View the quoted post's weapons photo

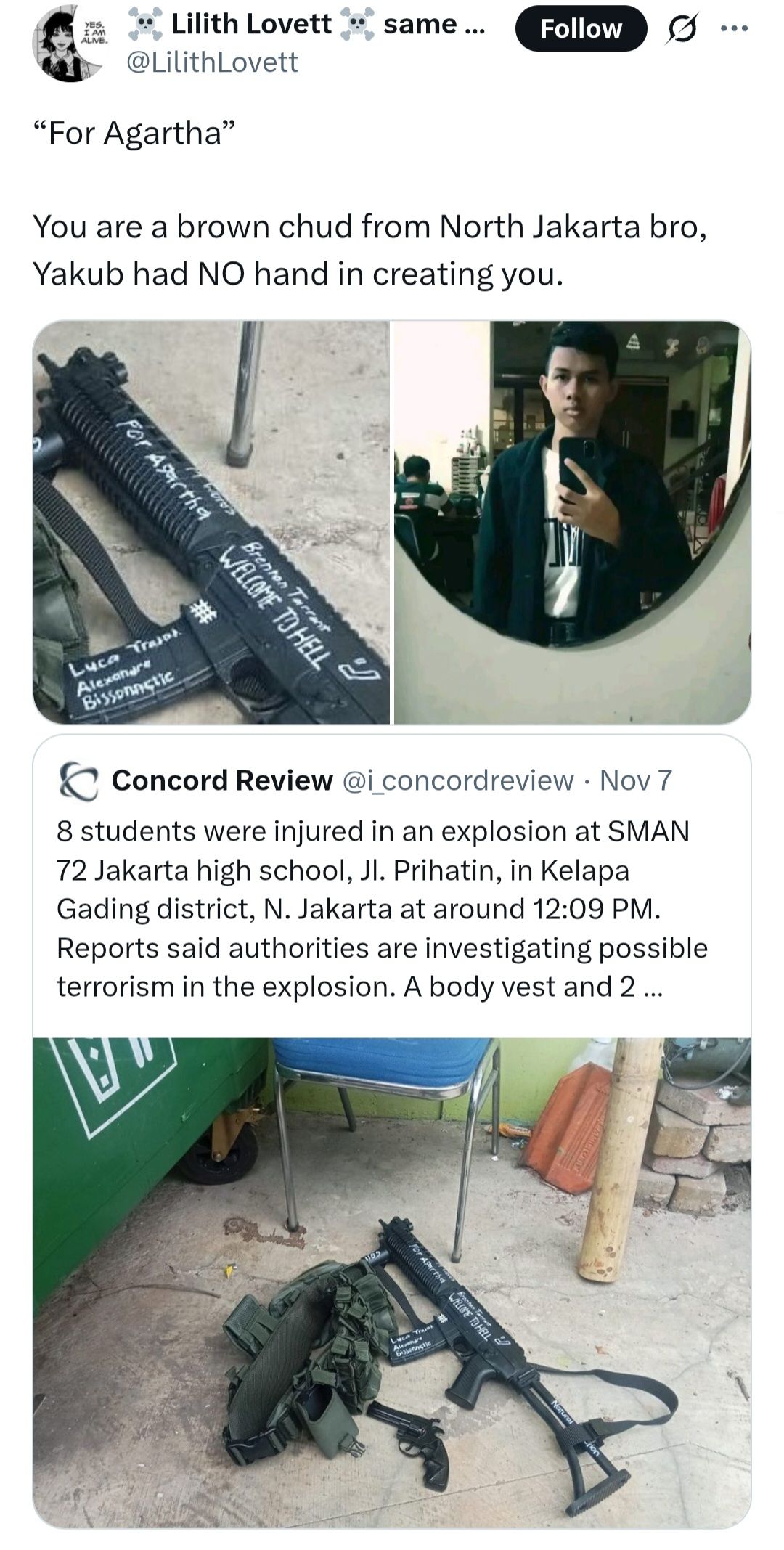click(x=392, y=1283)
